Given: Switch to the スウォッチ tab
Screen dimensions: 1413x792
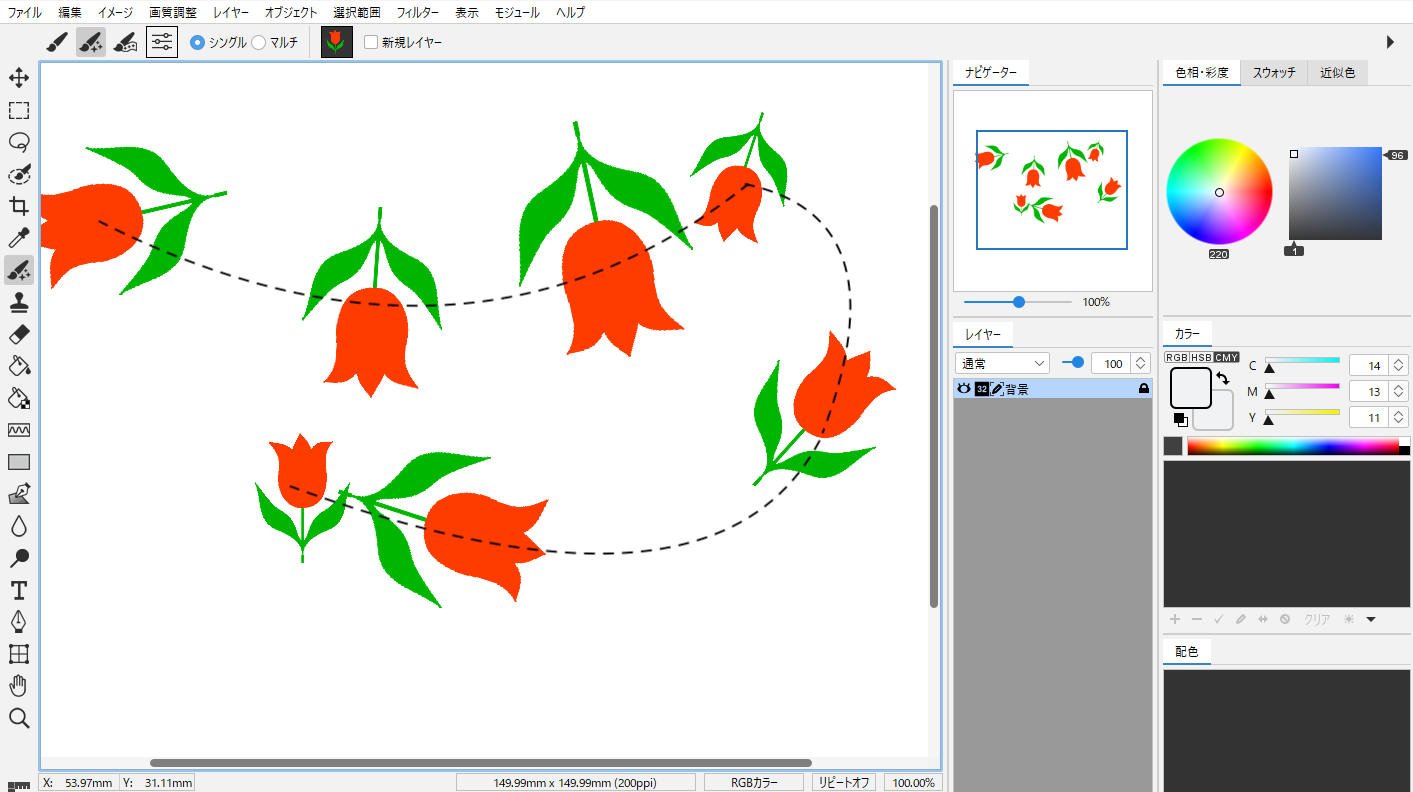Looking at the screenshot, I should tap(1274, 73).
